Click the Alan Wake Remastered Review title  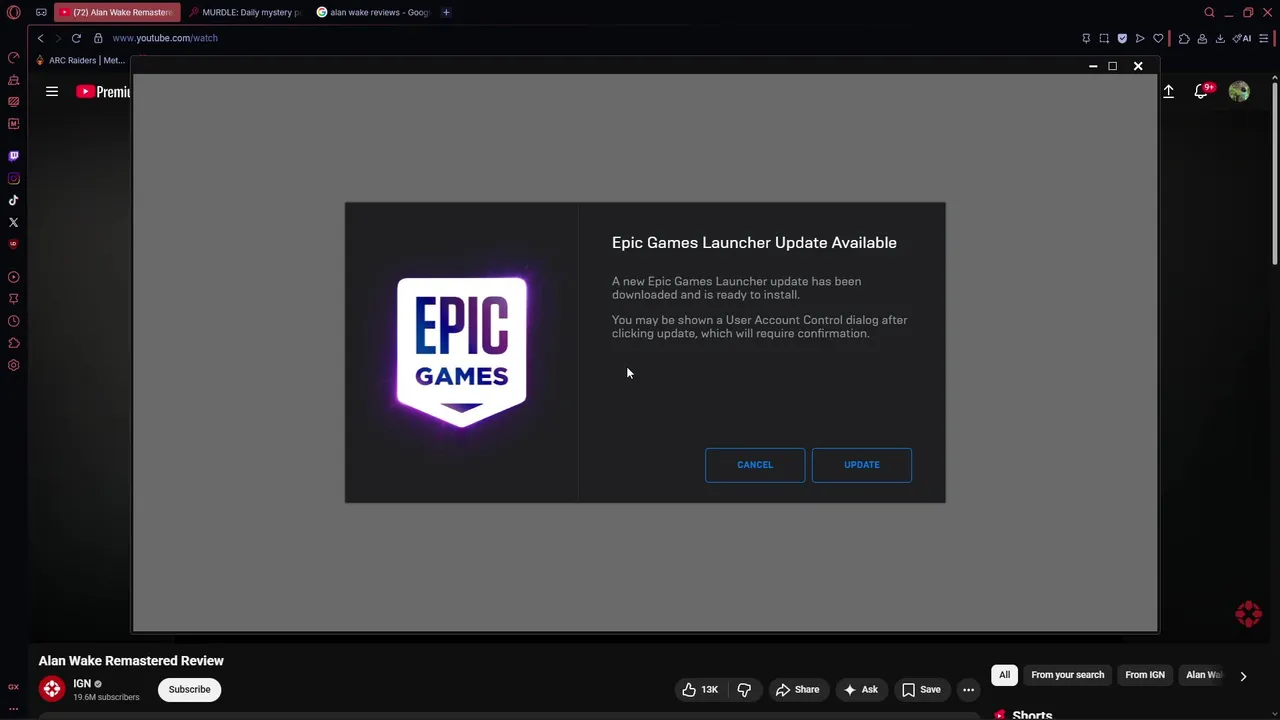point(131,661)
